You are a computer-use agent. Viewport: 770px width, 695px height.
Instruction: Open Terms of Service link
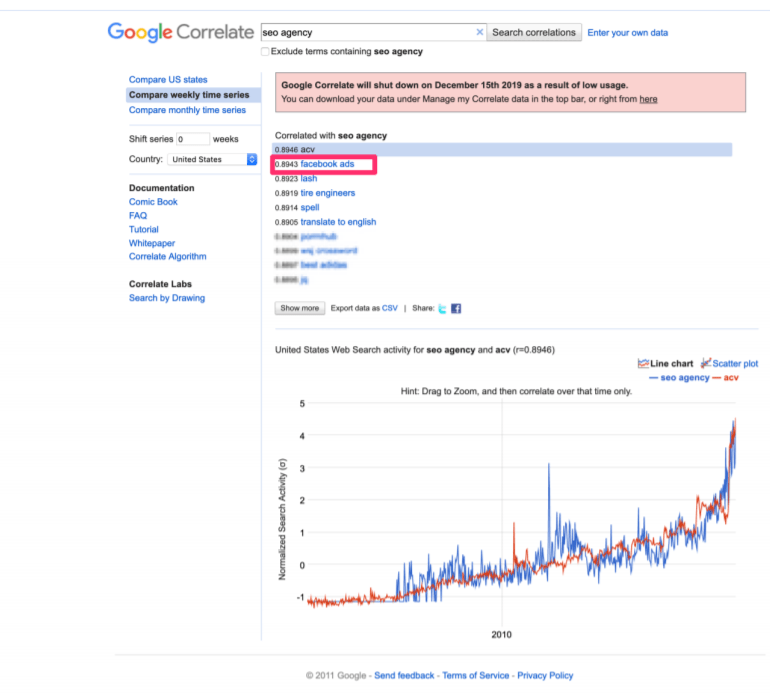[x=475, y=675]
